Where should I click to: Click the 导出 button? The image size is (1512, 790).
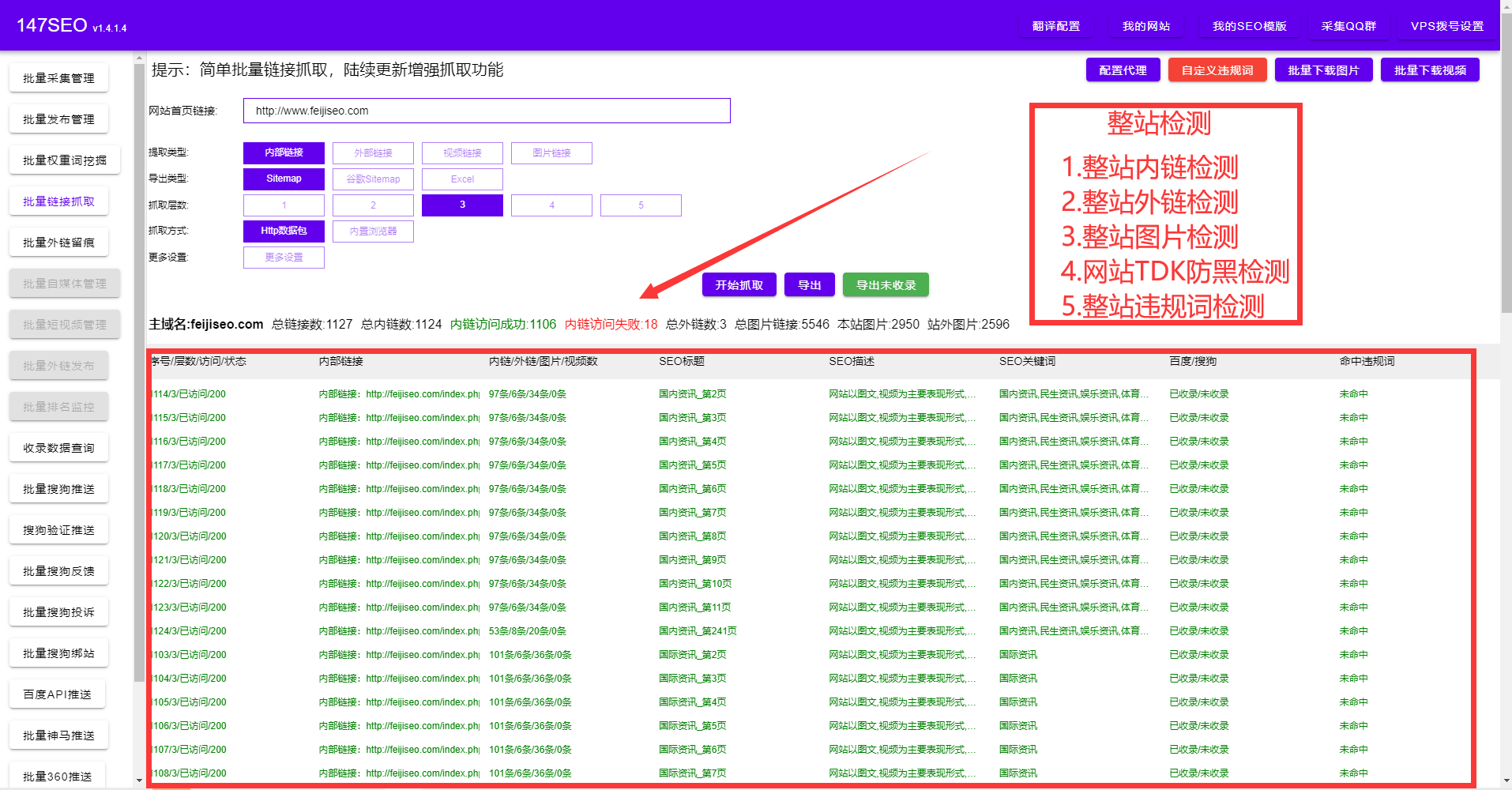(809, 284)
